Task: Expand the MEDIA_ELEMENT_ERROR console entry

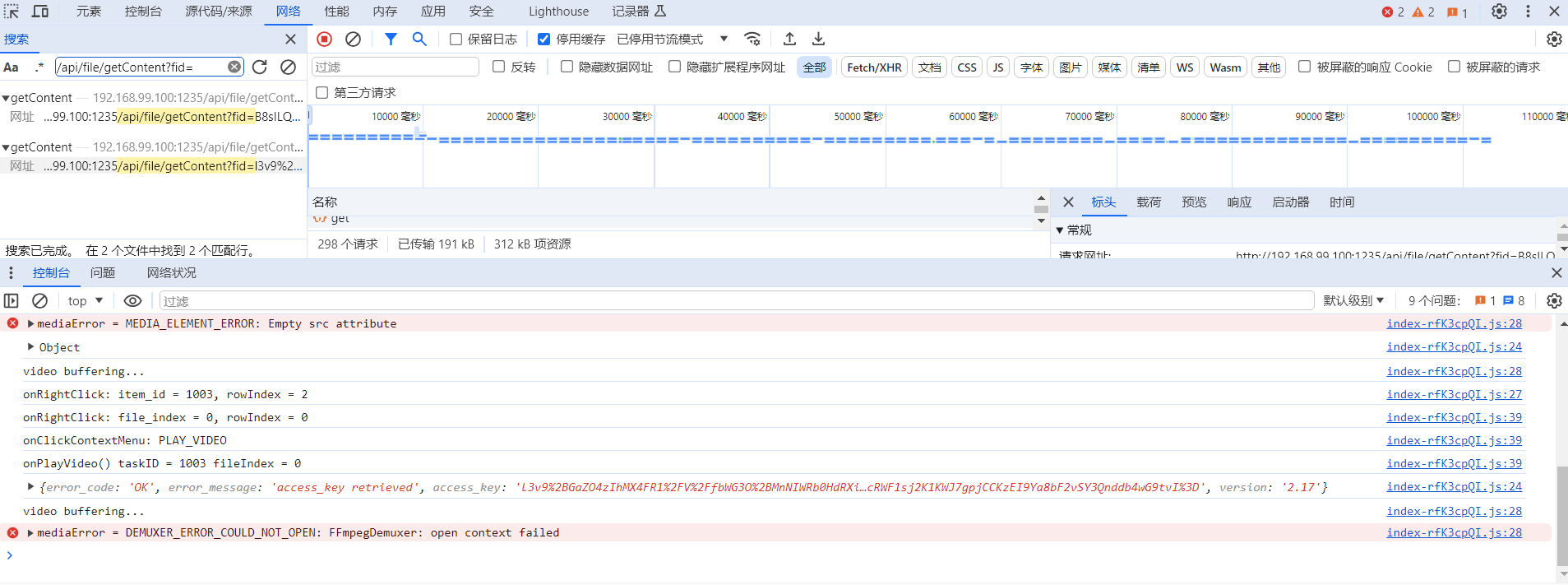Action: pyautogui.click(x=30, y=324)
